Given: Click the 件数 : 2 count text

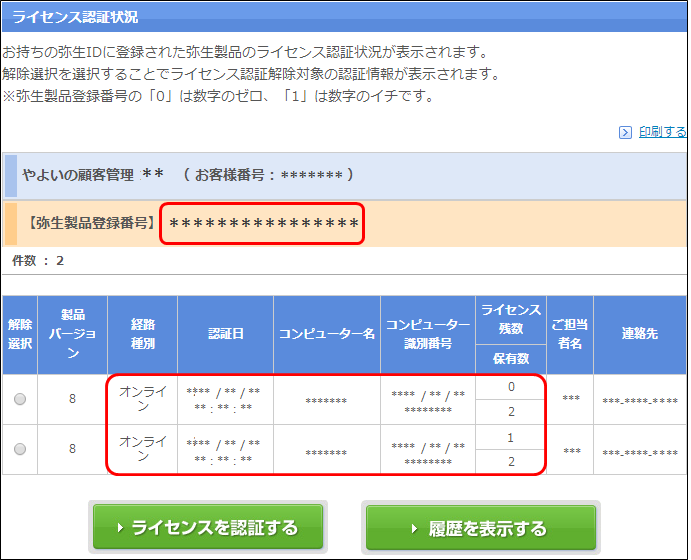Looking at the screenshot, I should coord(38,261).
